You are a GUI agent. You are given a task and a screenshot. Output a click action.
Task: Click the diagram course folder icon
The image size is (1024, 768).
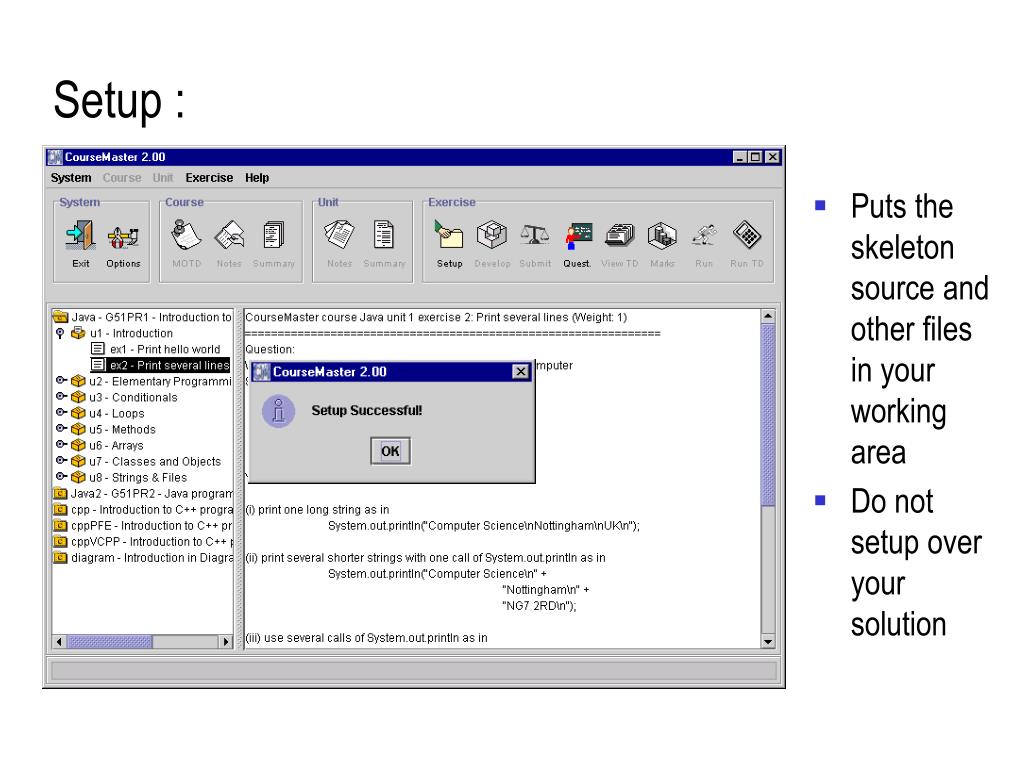tap(60, 557)
